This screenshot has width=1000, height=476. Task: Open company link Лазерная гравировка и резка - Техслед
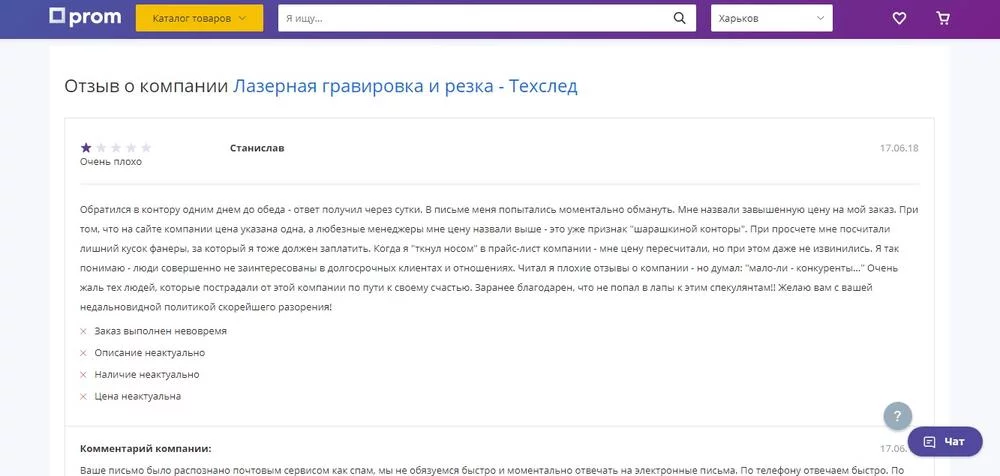click(405, 86)
